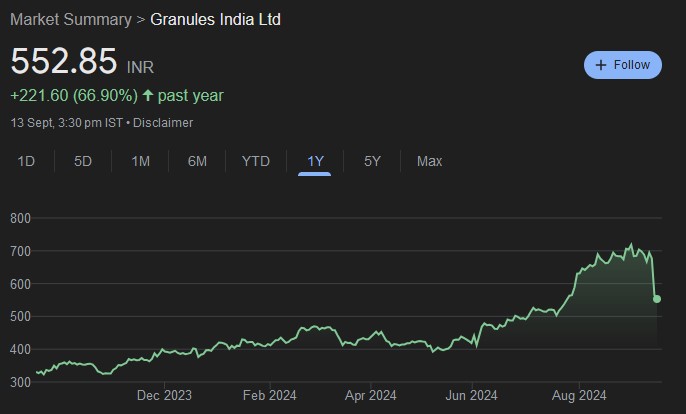Switch to 6M chart view
The image size is (686, 414).
pyautogui.click(x=197, y=161)
